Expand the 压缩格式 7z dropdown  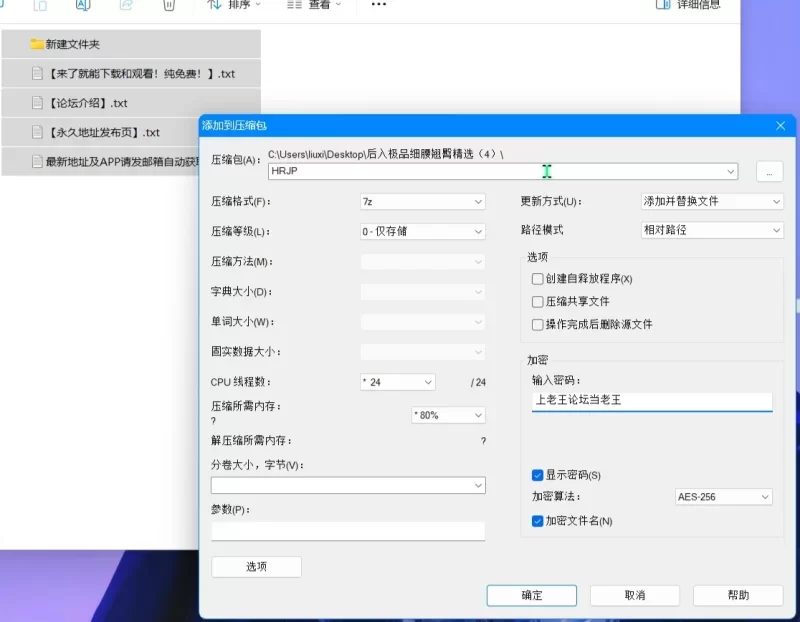pyautogui.click(x=423, y=201)
